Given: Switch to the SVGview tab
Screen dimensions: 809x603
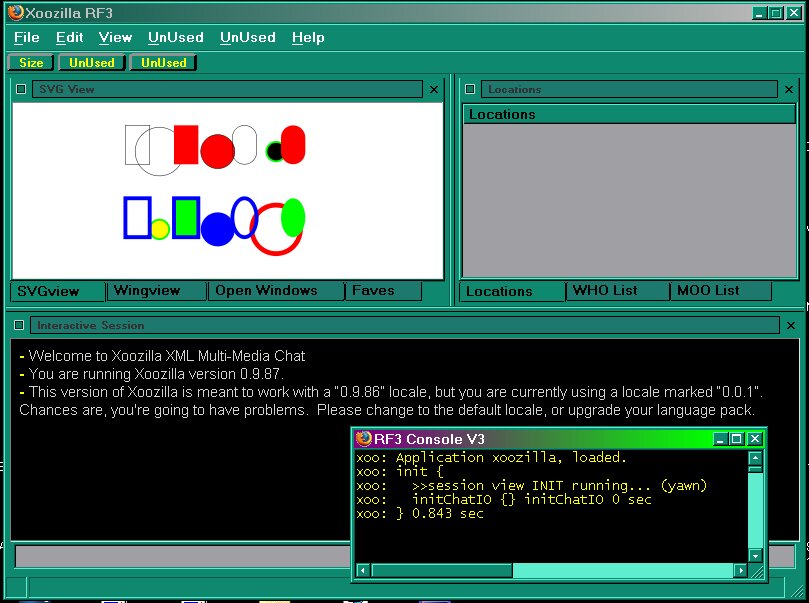Looking at the screenshot, I should [x=58, y=291].
